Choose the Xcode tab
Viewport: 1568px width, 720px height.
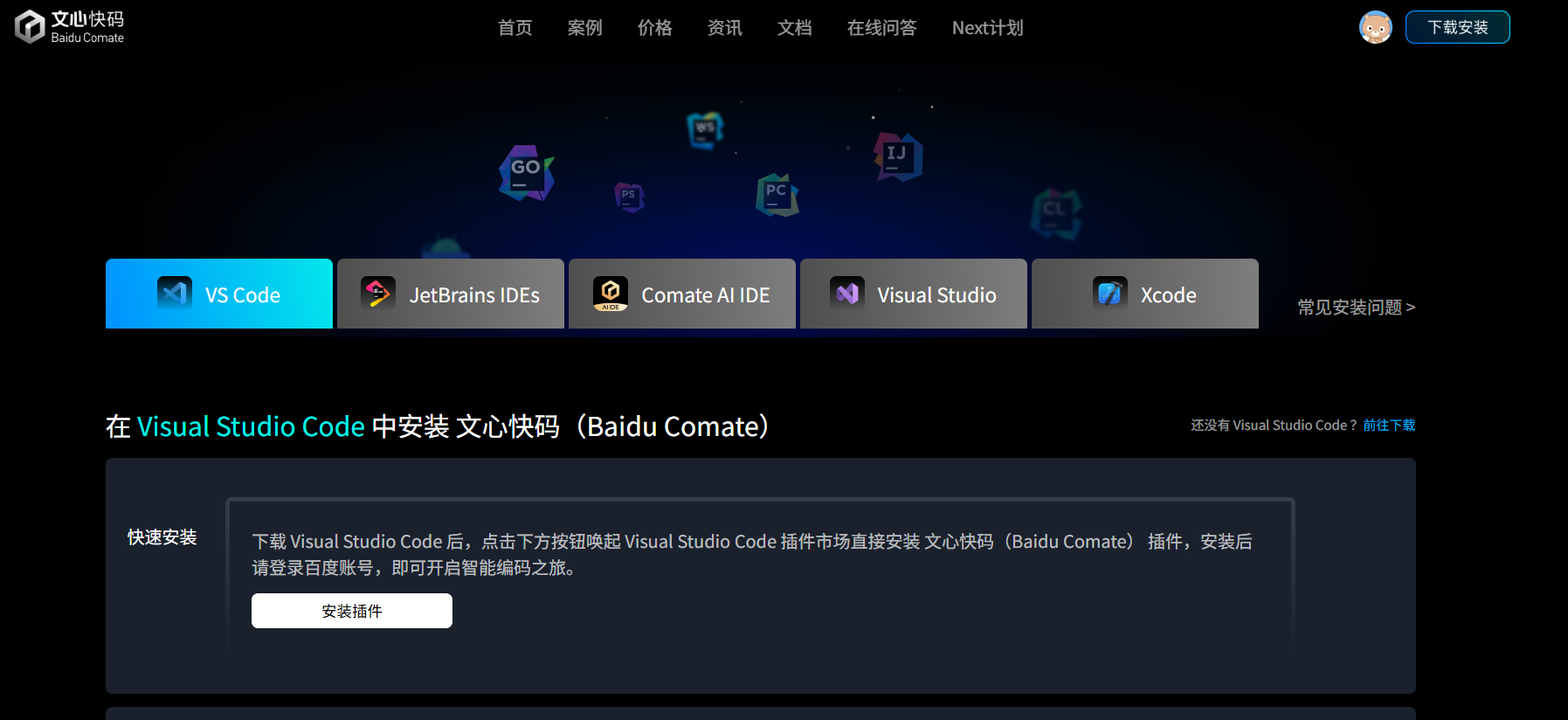pyautogui.click(x=1145, y=294)
